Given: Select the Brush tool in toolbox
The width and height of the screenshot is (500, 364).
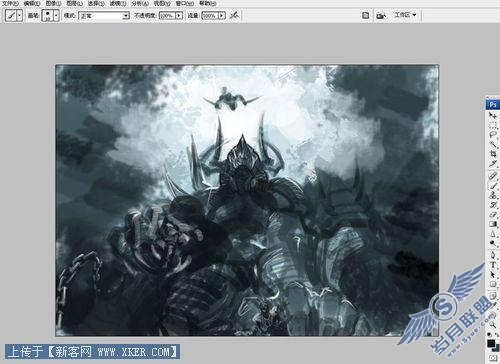Looking at the screenshot, I should (x=493, y=185).
